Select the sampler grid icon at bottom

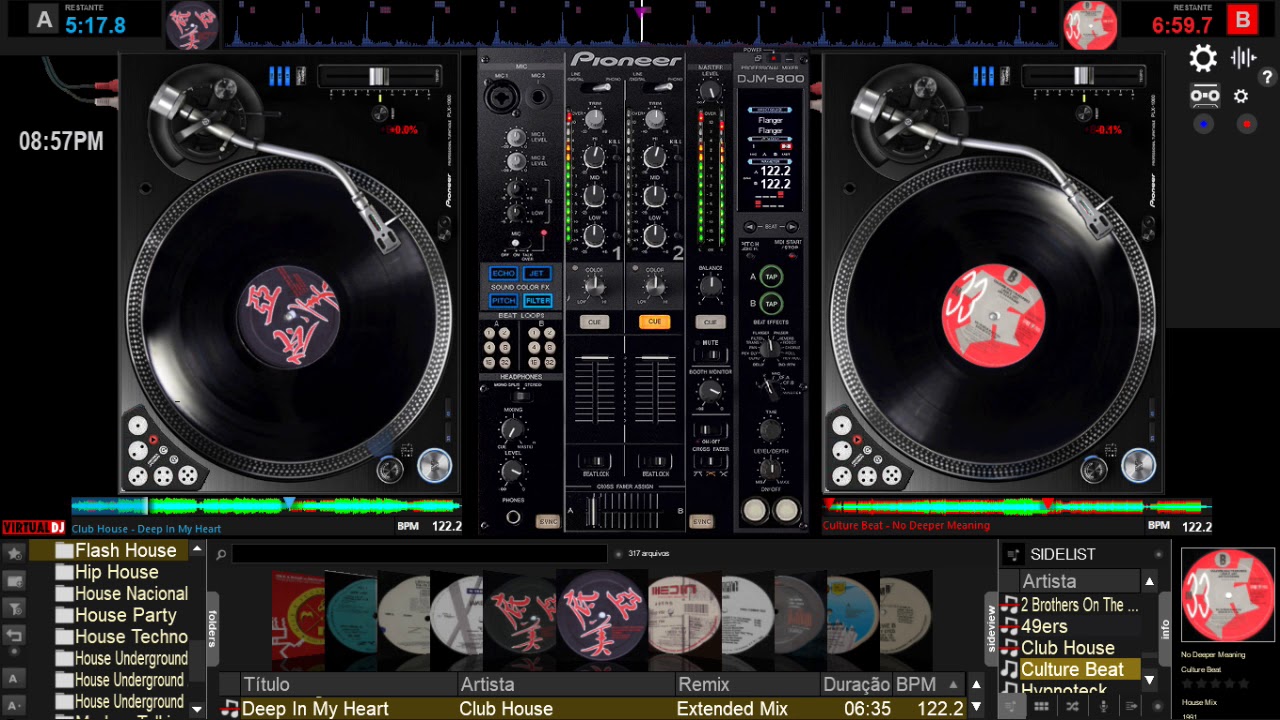point(1041,706)
